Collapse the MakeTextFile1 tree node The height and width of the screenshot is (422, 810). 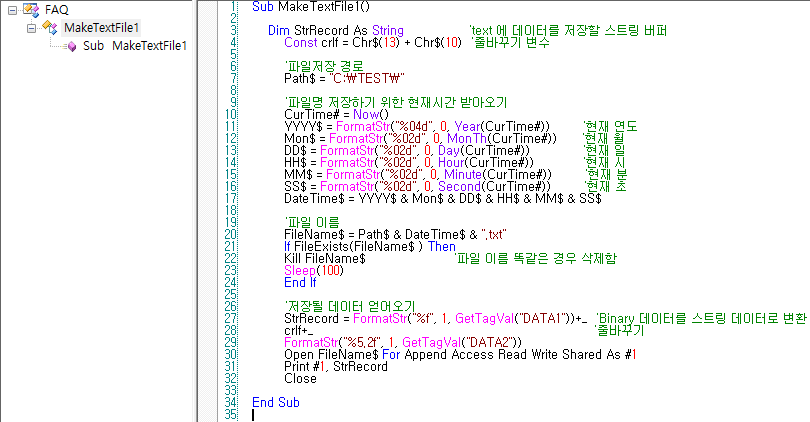tap(32, 28)
